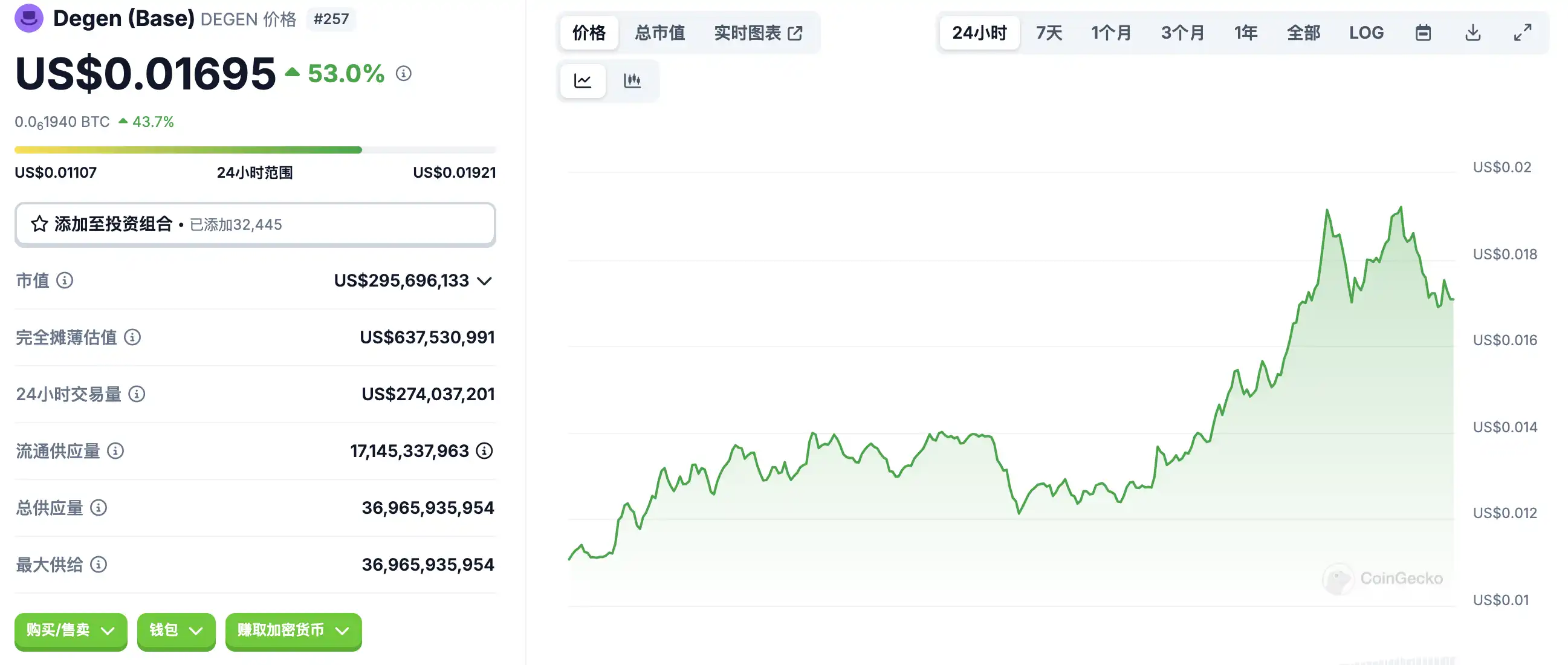The image size is (1568, 665).
Task: Open the 实时图表 tab
Action: (x=759, y=33)
